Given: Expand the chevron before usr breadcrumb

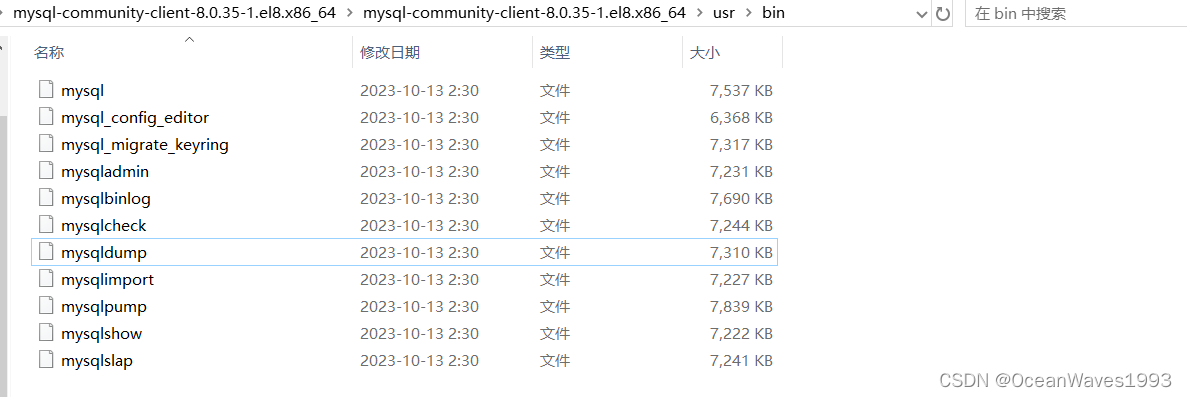Looking at the screenshot, I should [699, 14].
